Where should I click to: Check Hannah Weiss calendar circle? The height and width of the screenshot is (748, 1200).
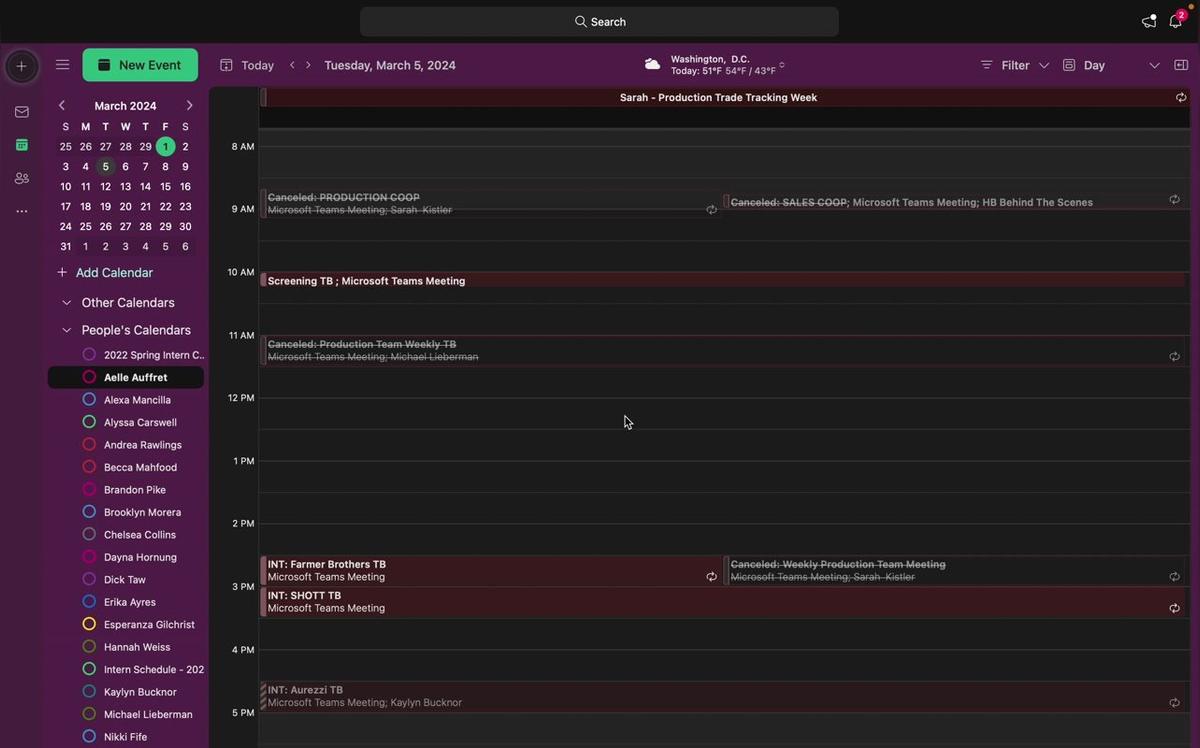point(89,647)
